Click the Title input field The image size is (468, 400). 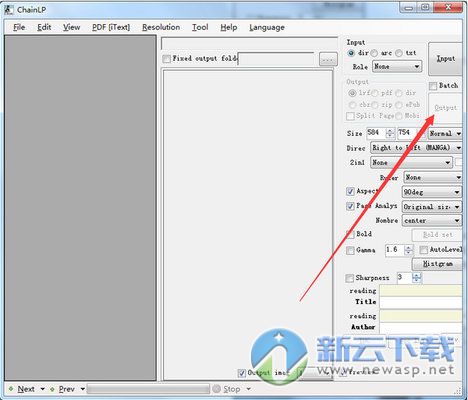click(421, 303)
